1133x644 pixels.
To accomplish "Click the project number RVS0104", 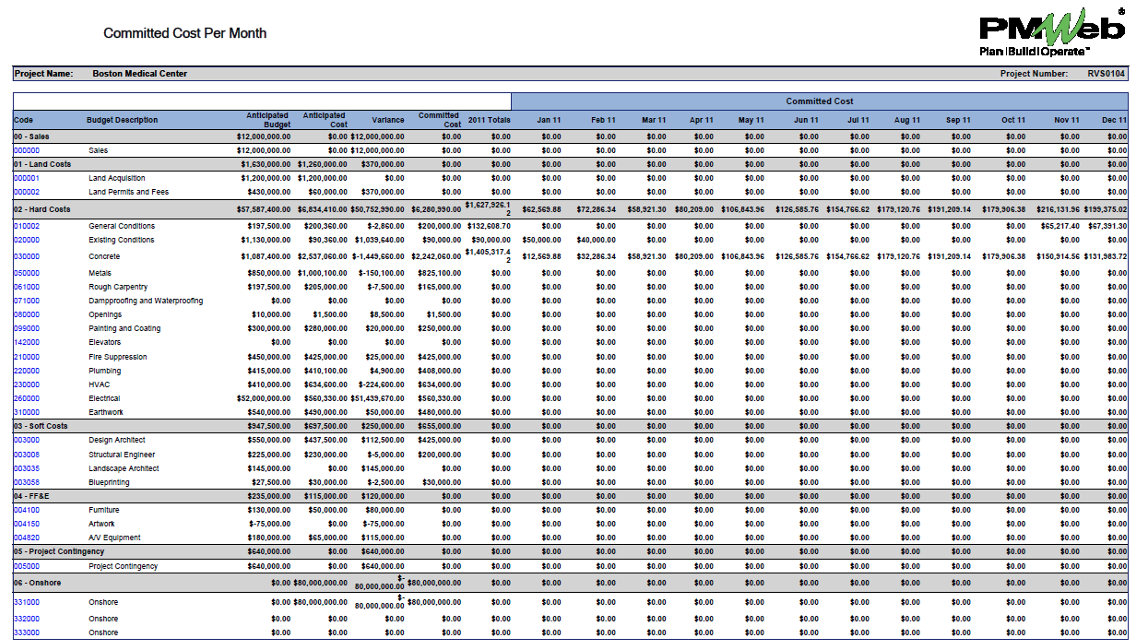I will pyautogui.click(x=1106, y=74).
